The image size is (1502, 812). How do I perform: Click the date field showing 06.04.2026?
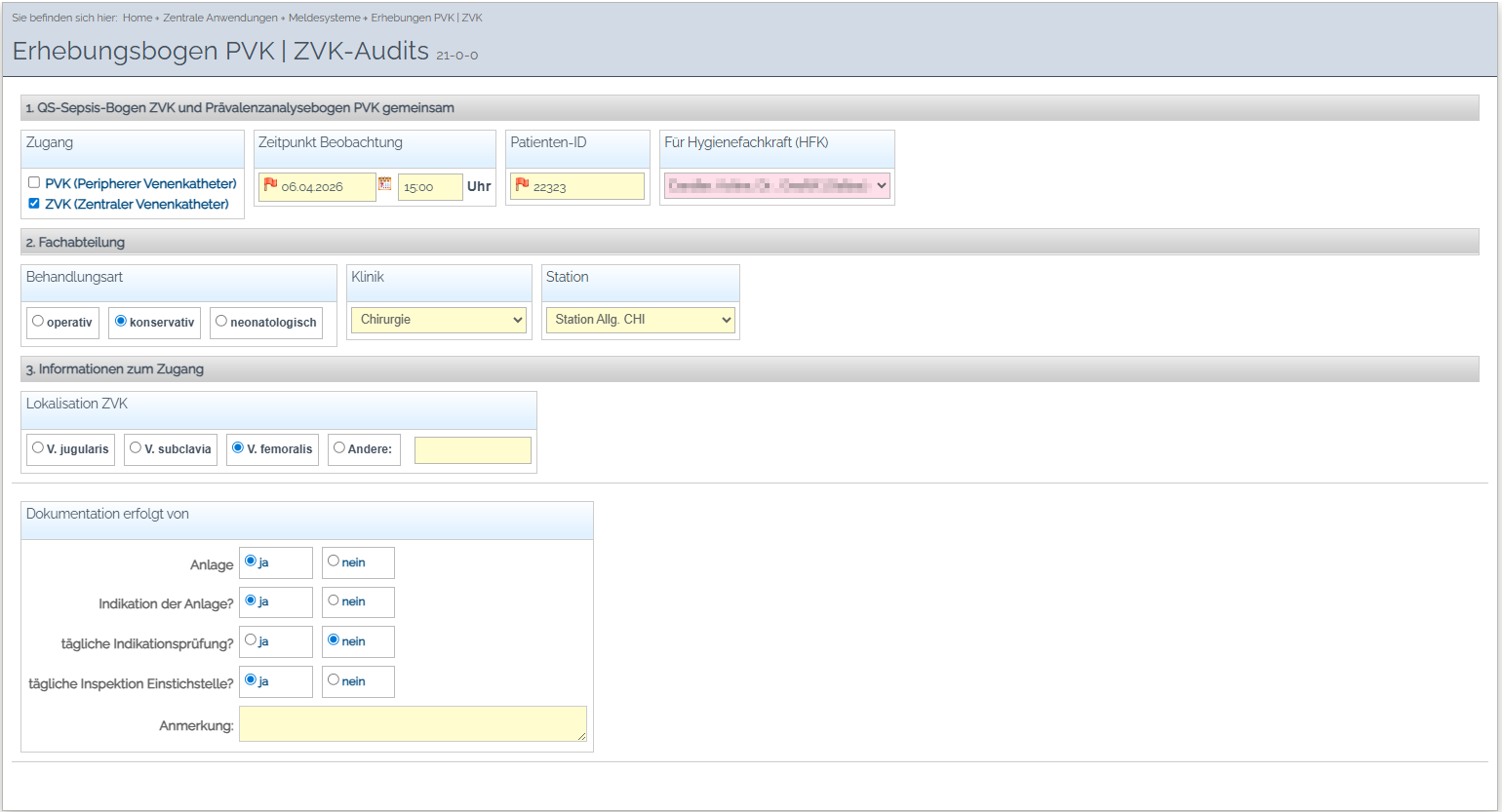tap(325, 187)
